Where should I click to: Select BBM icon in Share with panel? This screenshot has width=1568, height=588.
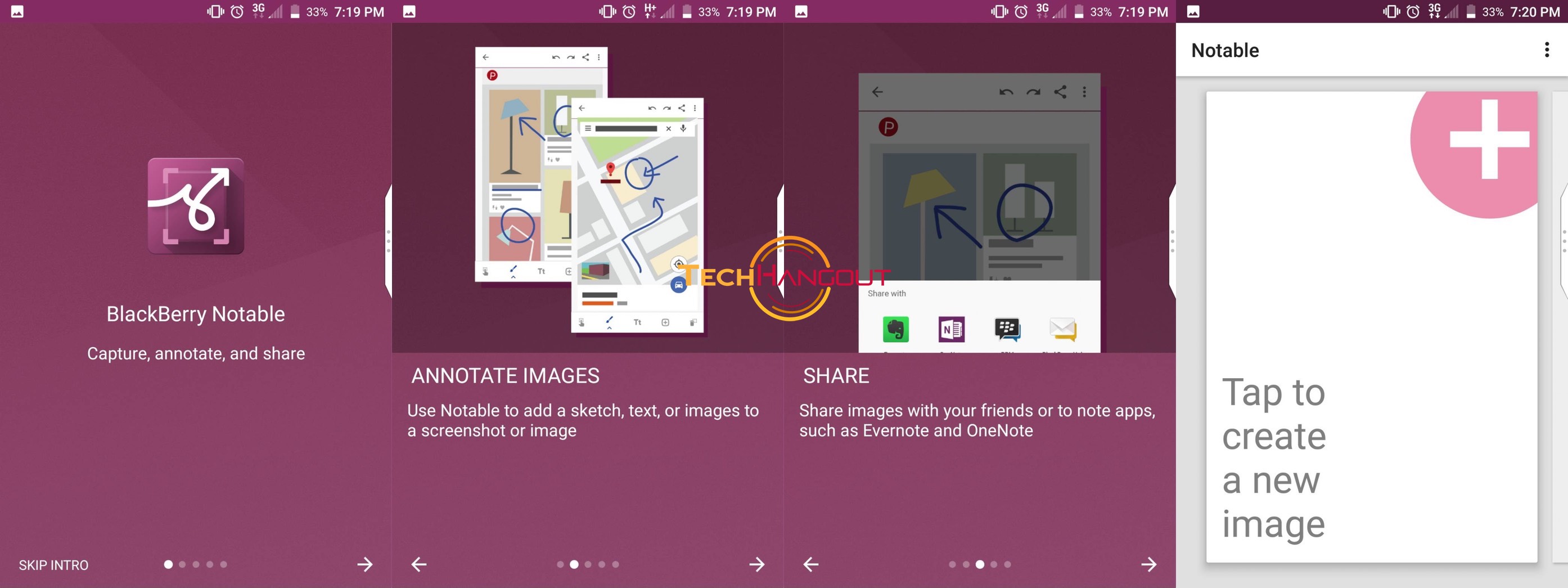tap(1007, 329)
